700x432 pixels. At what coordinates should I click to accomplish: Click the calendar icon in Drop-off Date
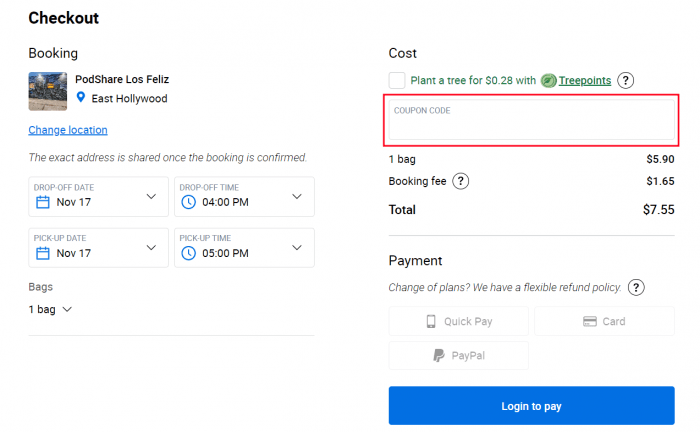(43, 202)
